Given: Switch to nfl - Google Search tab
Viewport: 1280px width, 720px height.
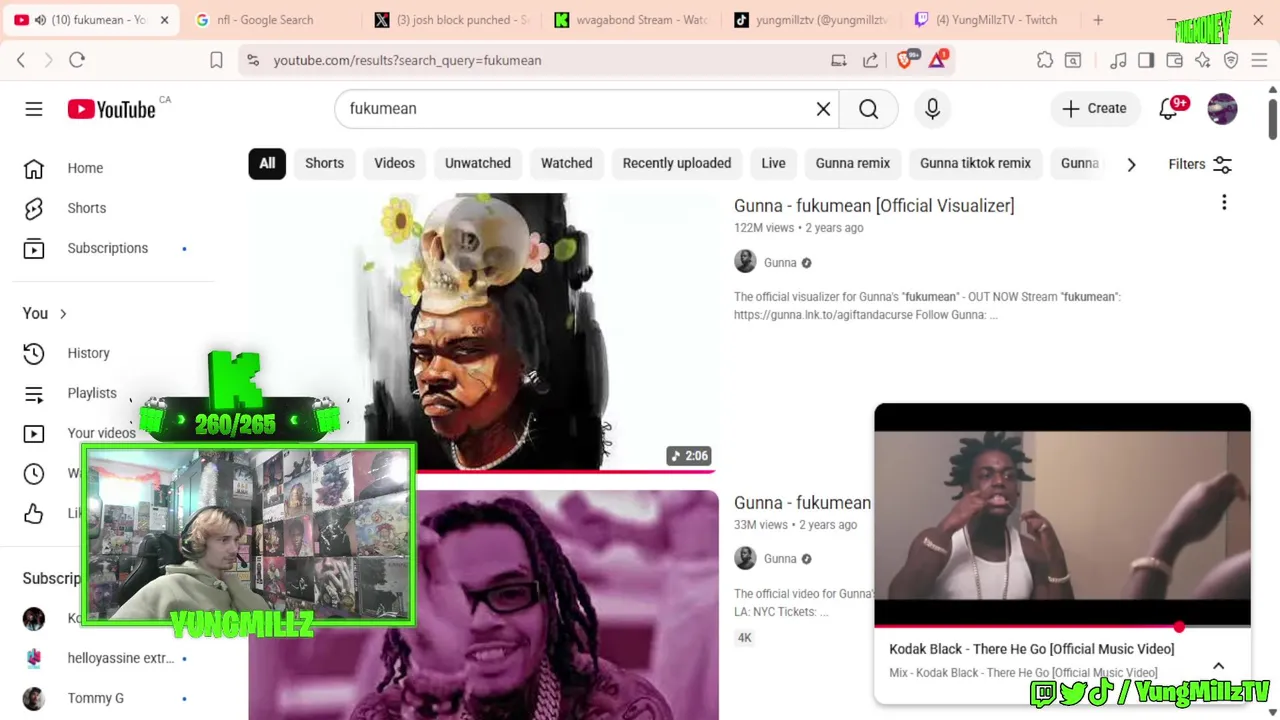Looking at the screenshot, I should pyautogui.click(x=265, y=20).
